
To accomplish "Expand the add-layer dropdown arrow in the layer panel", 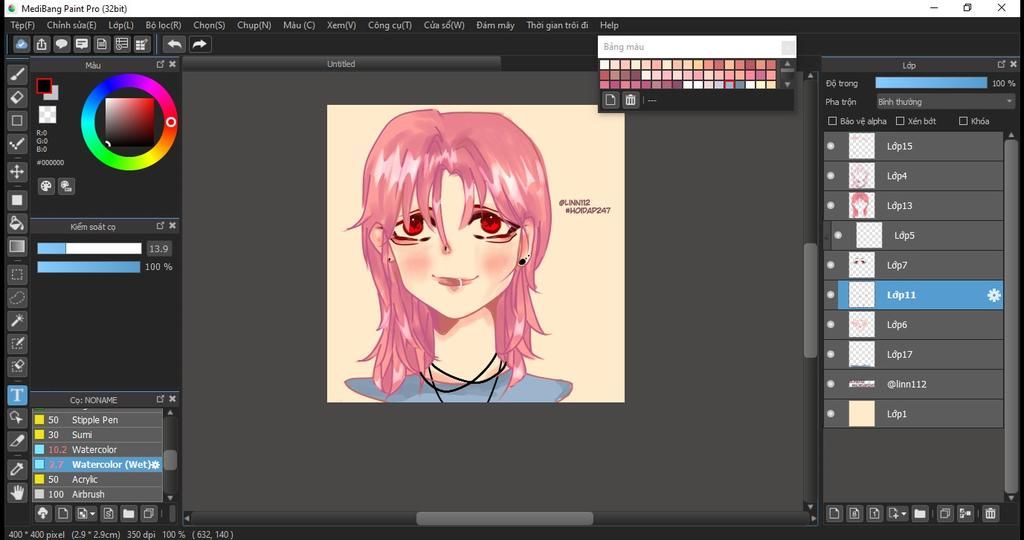I will click(x=904, y=514).
